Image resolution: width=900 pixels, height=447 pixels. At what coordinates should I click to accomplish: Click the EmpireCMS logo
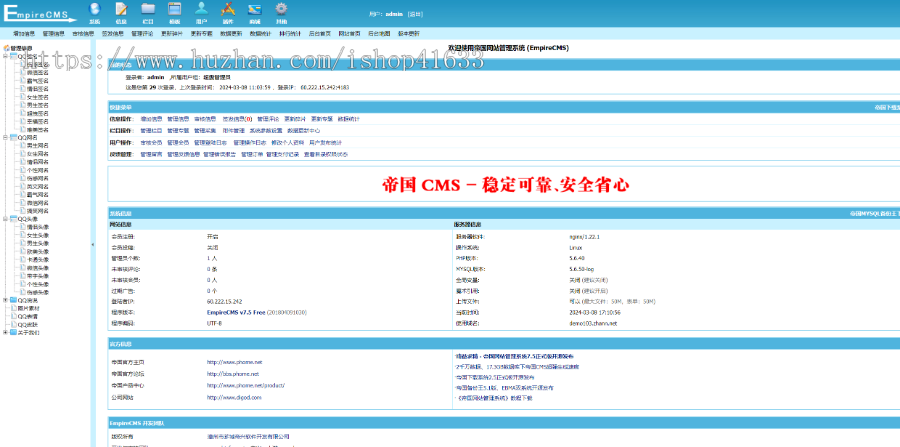click(x=39, y=13)
